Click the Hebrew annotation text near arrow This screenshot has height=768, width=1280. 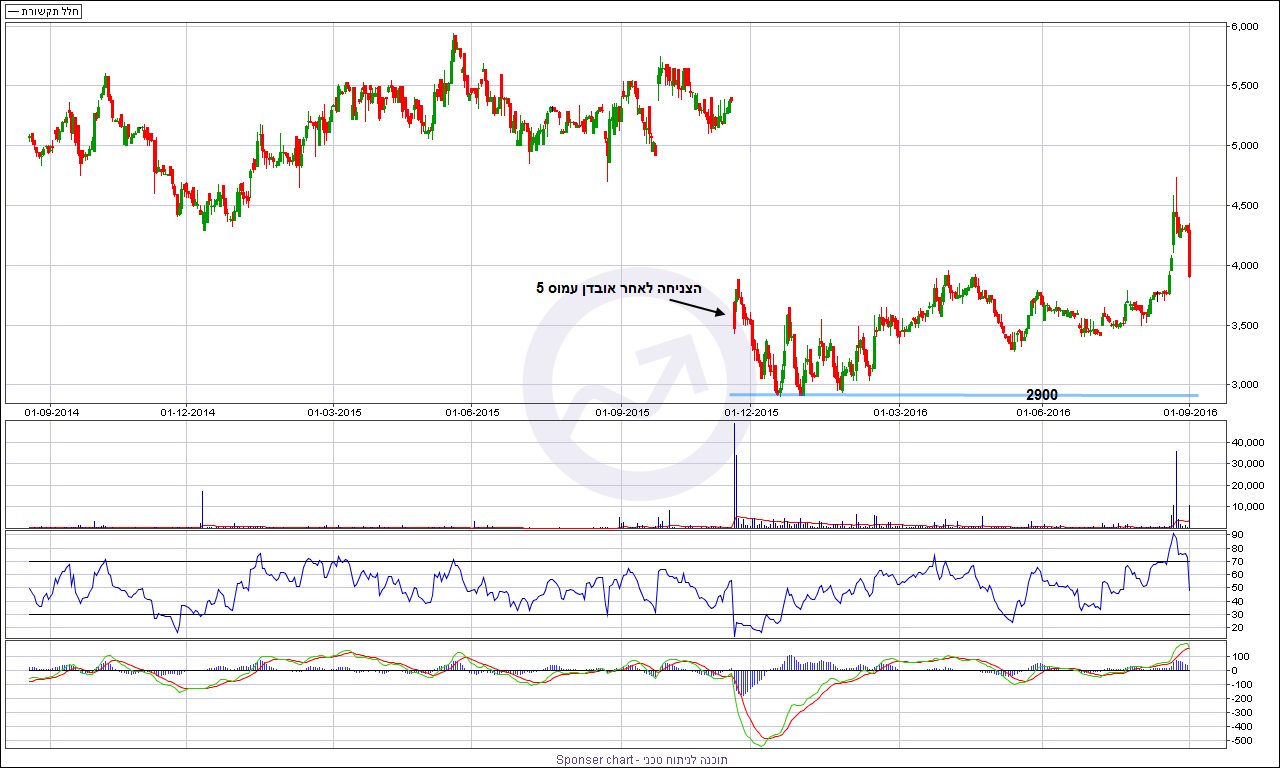[618, 288]
